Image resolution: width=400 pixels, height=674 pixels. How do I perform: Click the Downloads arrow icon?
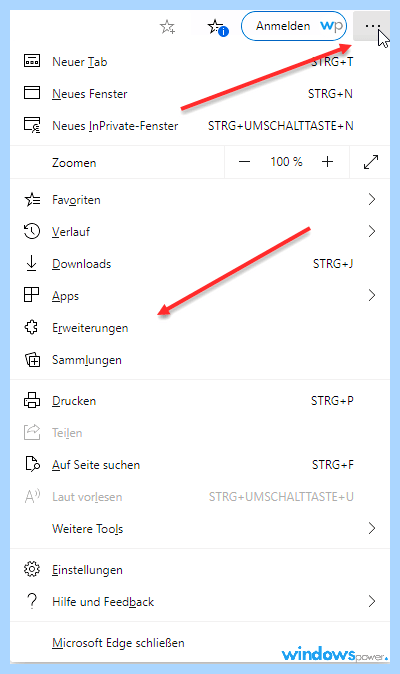click(x=31, y=263)
